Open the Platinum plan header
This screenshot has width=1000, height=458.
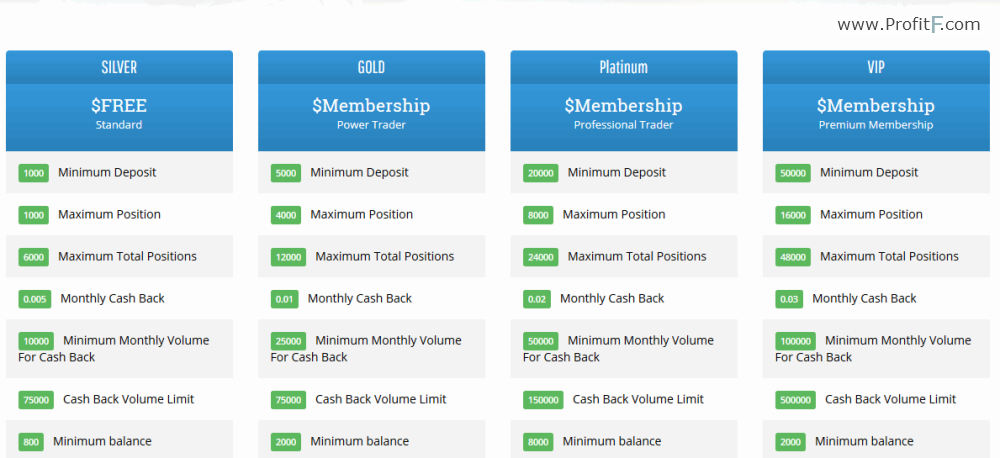pyautogui.click(x=624, y=67)
